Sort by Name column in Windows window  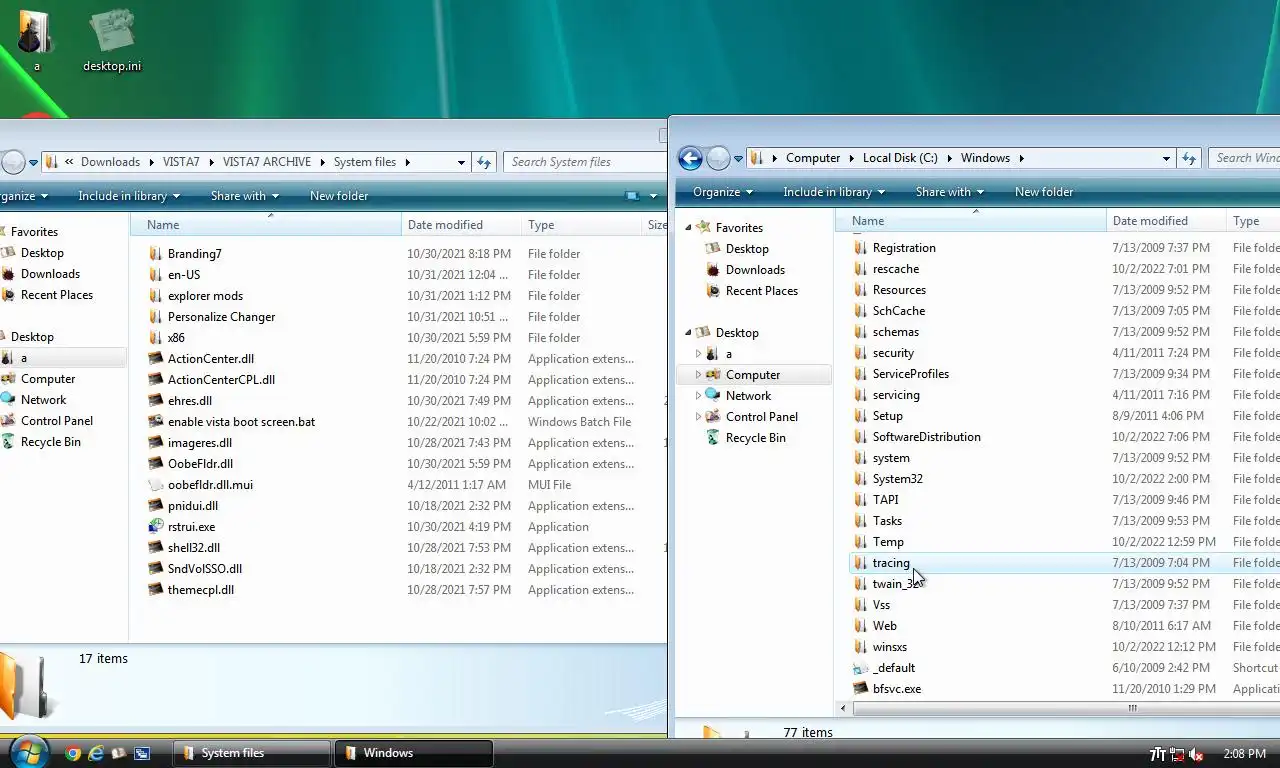point(971,221)
